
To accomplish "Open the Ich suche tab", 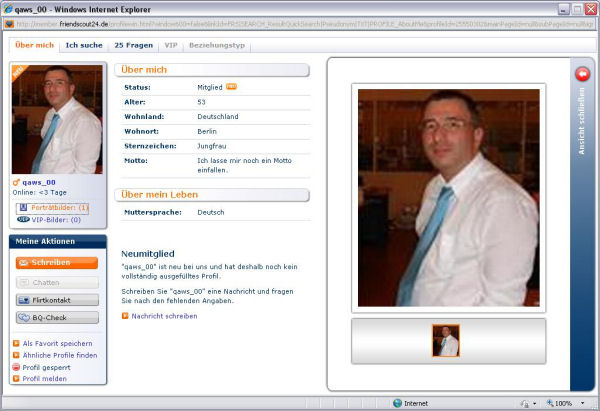I will (x=84, y=45).
